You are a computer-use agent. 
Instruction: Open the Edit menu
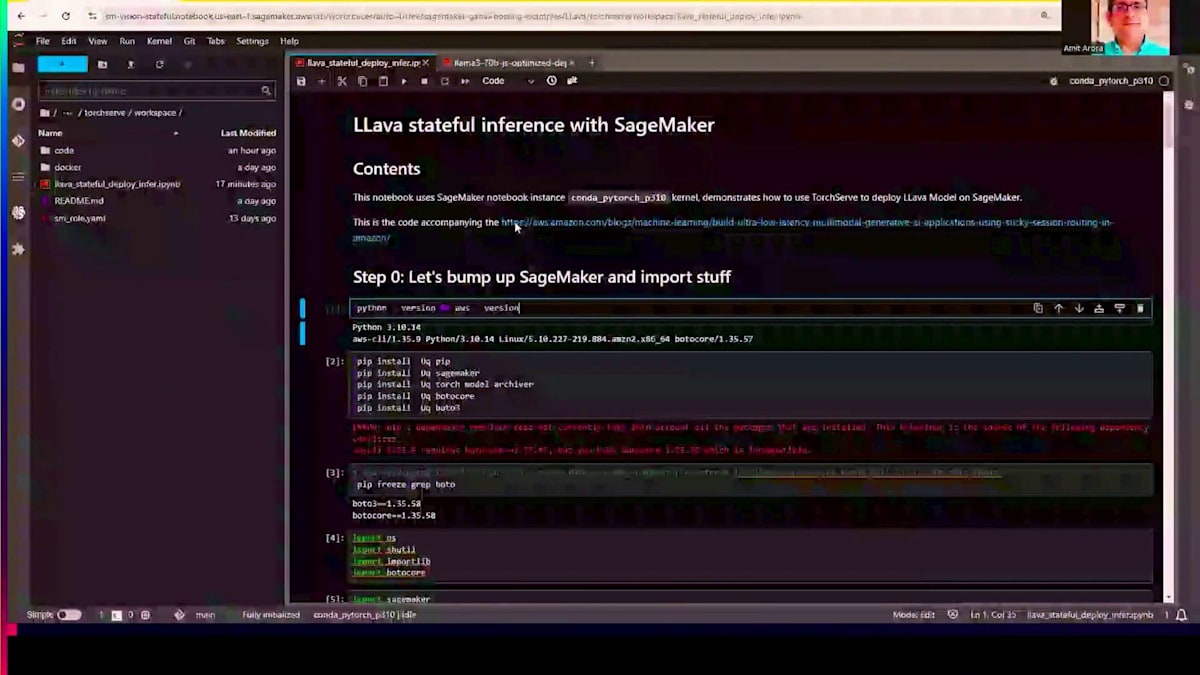coord(69,41)
